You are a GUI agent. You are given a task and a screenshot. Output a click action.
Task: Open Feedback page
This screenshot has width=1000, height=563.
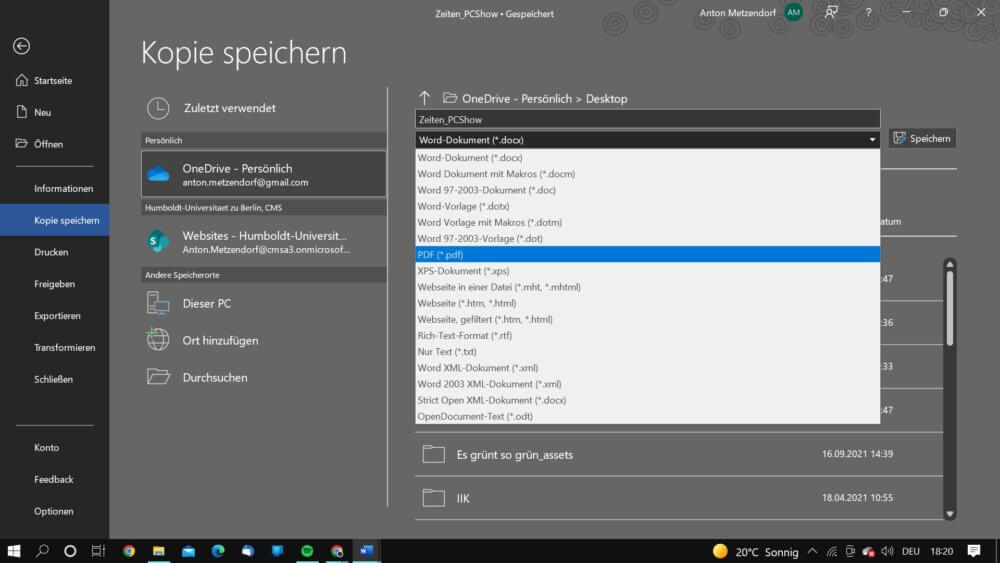[x=54, y=479]
